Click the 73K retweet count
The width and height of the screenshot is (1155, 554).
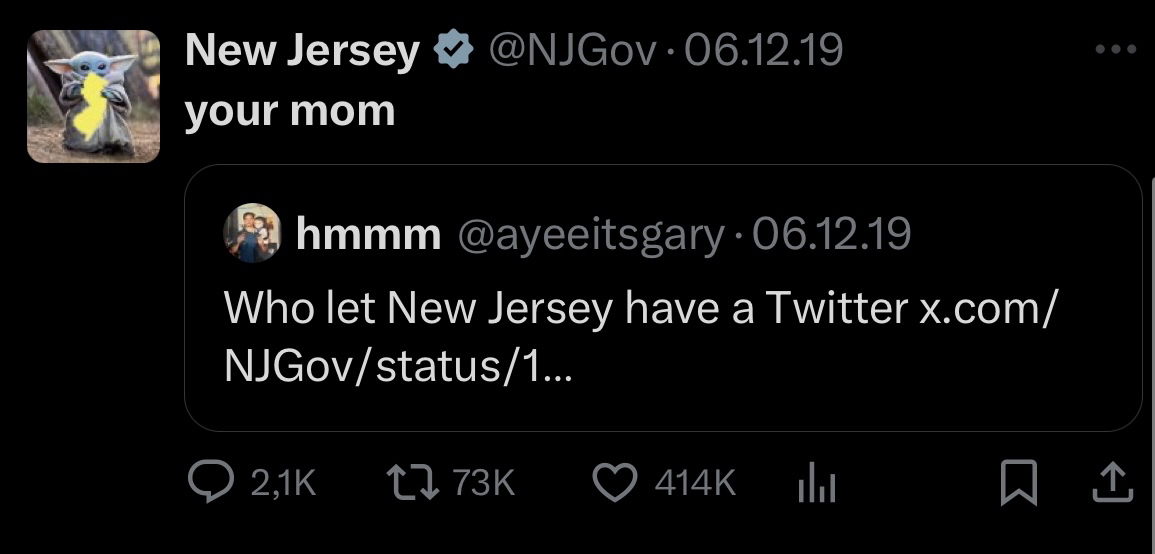point(484,485)
